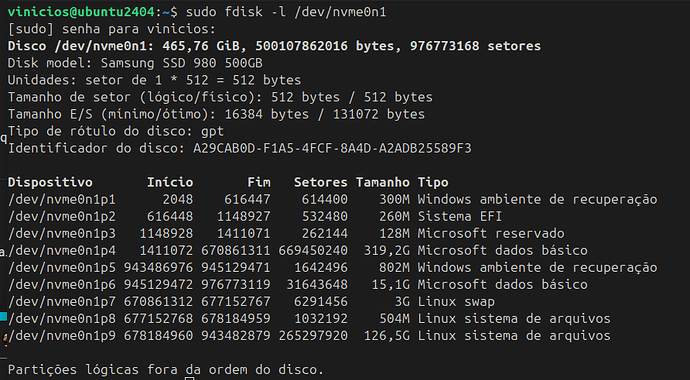Click the 126,5G size value

[x=387, y=336]
